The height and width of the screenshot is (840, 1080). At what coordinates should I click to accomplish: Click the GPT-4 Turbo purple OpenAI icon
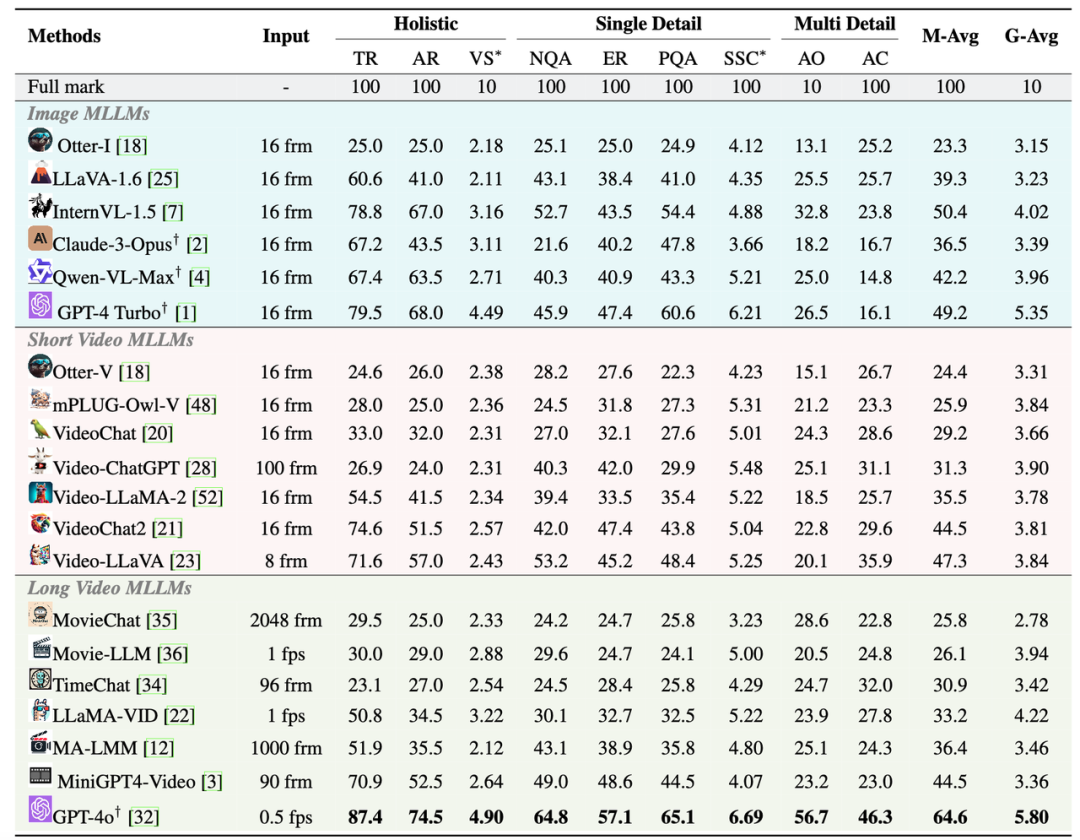coord(40,305)
